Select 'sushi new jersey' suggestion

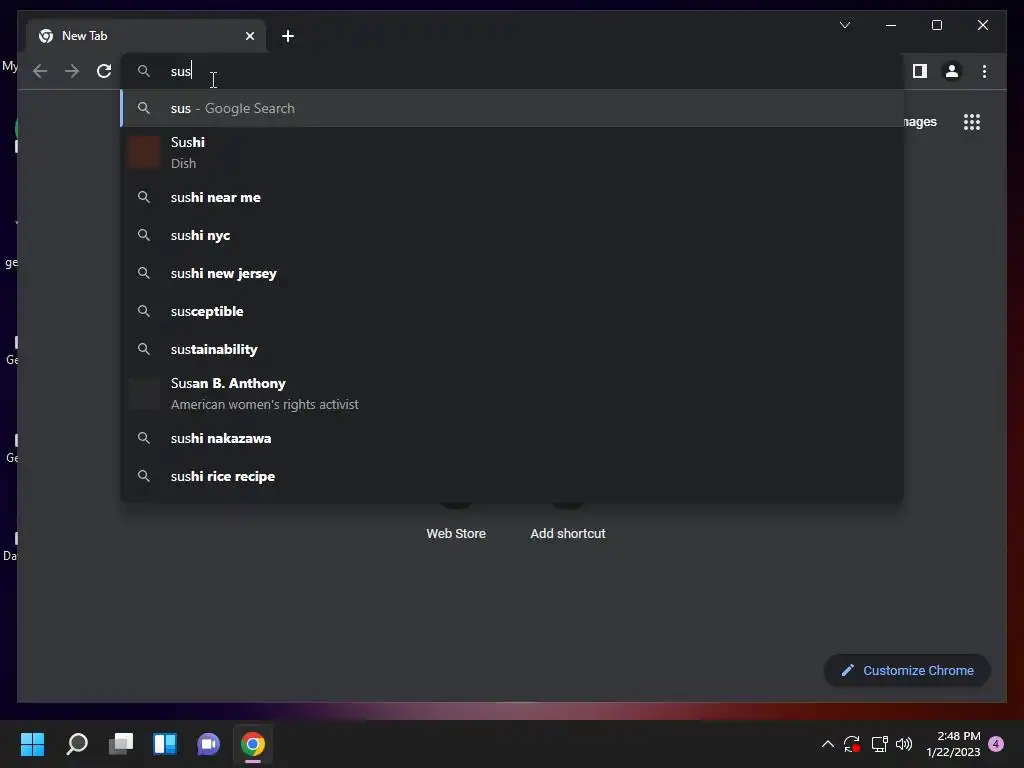(x=512, y=273)
